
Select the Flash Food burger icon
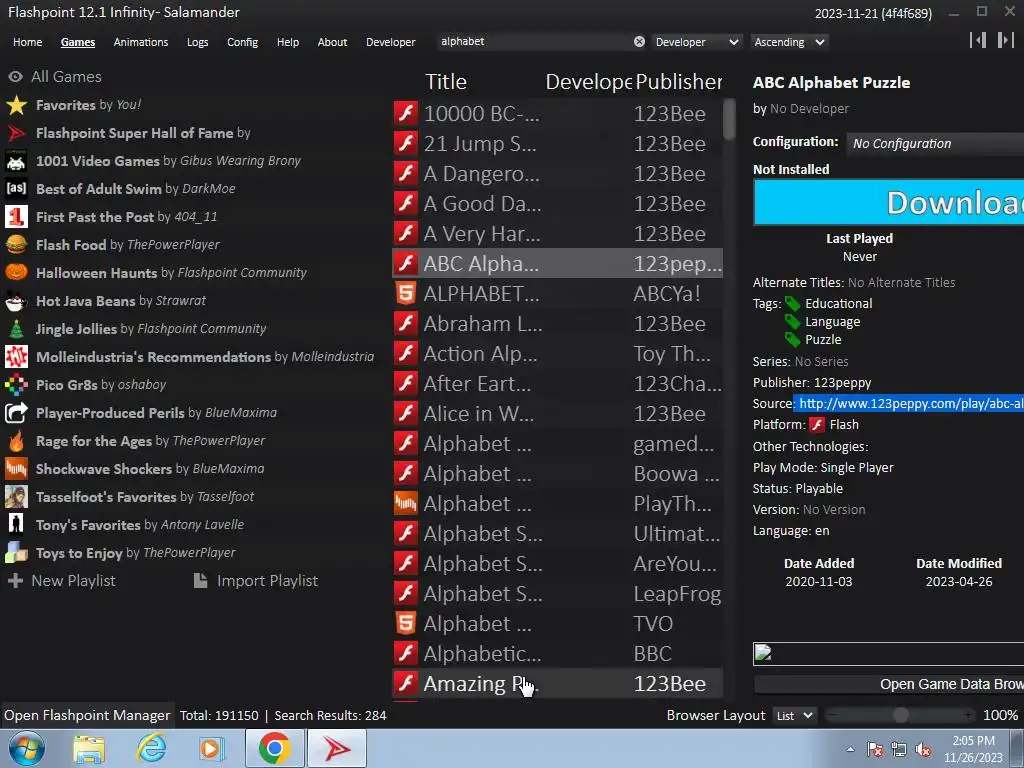point(16,245)
